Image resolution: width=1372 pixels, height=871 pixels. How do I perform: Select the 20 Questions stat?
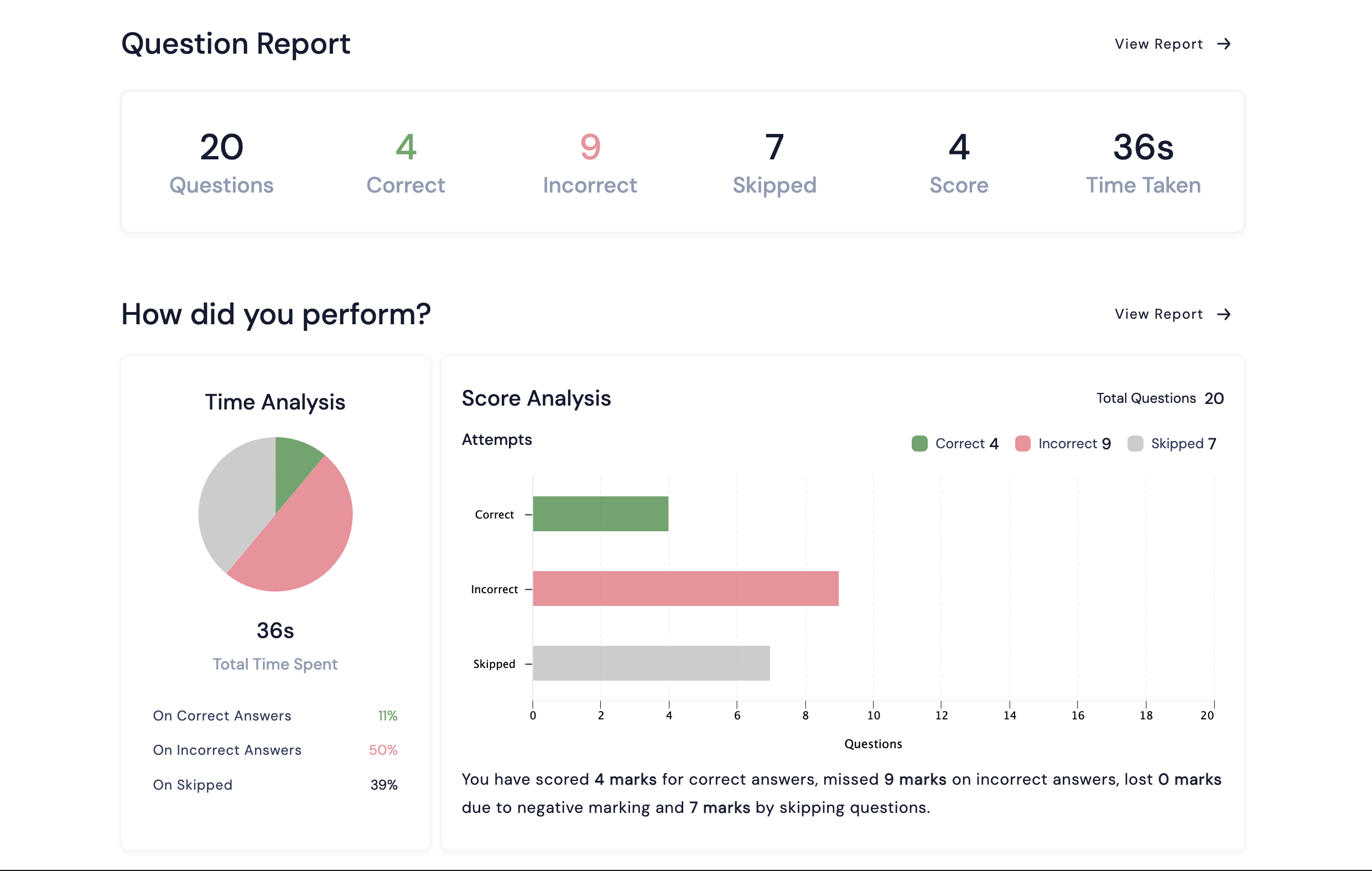click(x=221, y=162)
